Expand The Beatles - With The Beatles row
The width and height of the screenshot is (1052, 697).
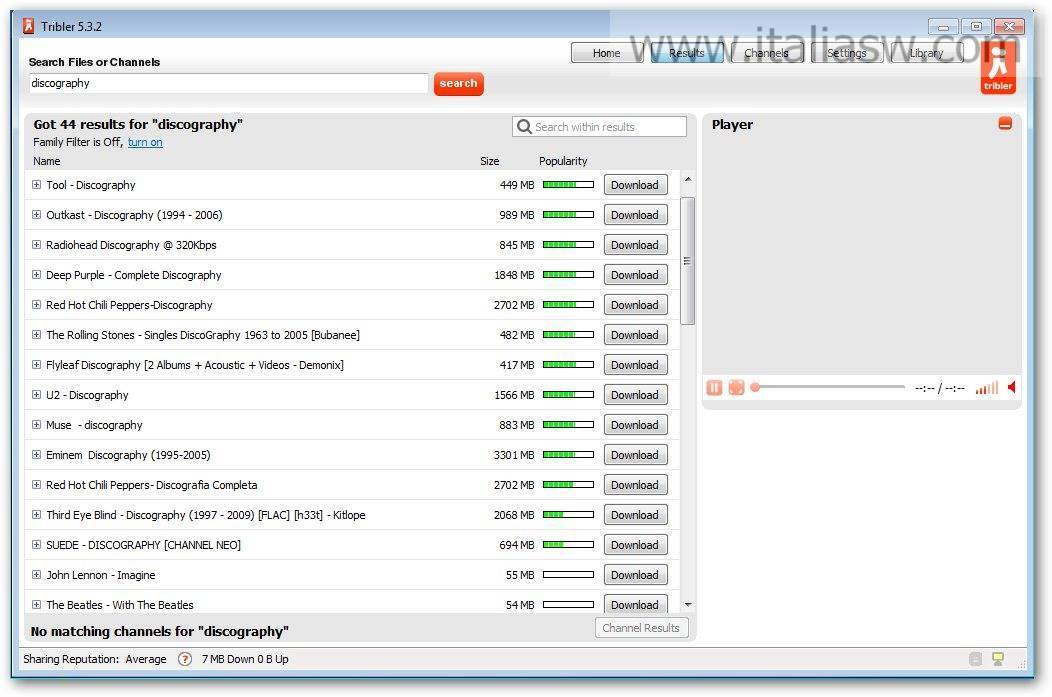pyautogui.click(x=36, y=604)
